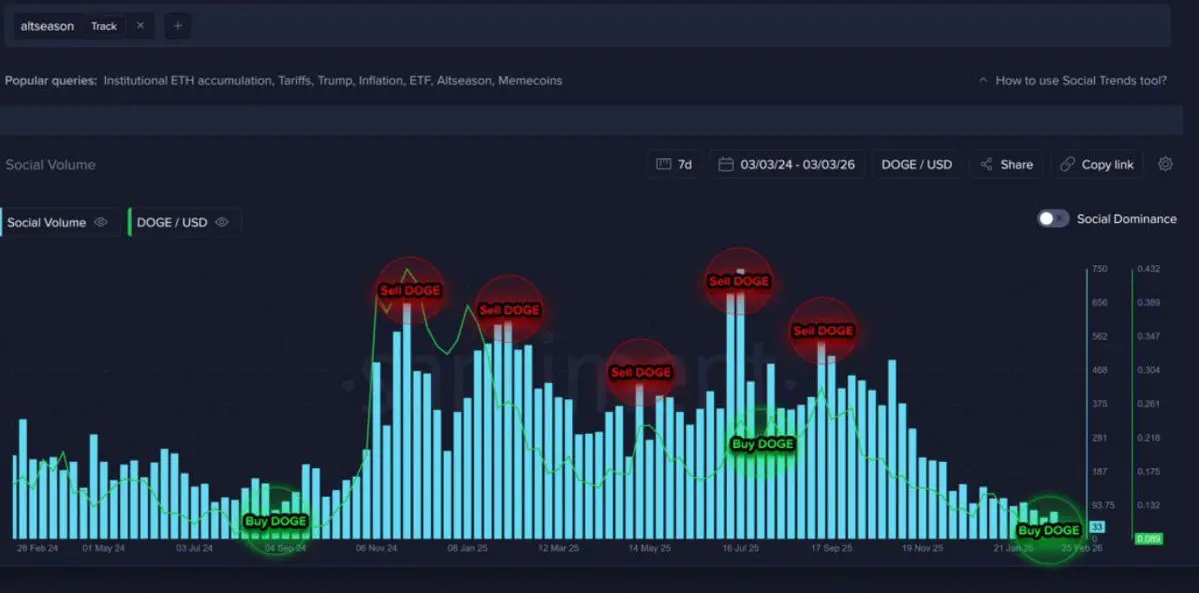This screenshot has width=1199, height=593.
Task: Enable the Social Dominance switch
Action: [1053, 218]
